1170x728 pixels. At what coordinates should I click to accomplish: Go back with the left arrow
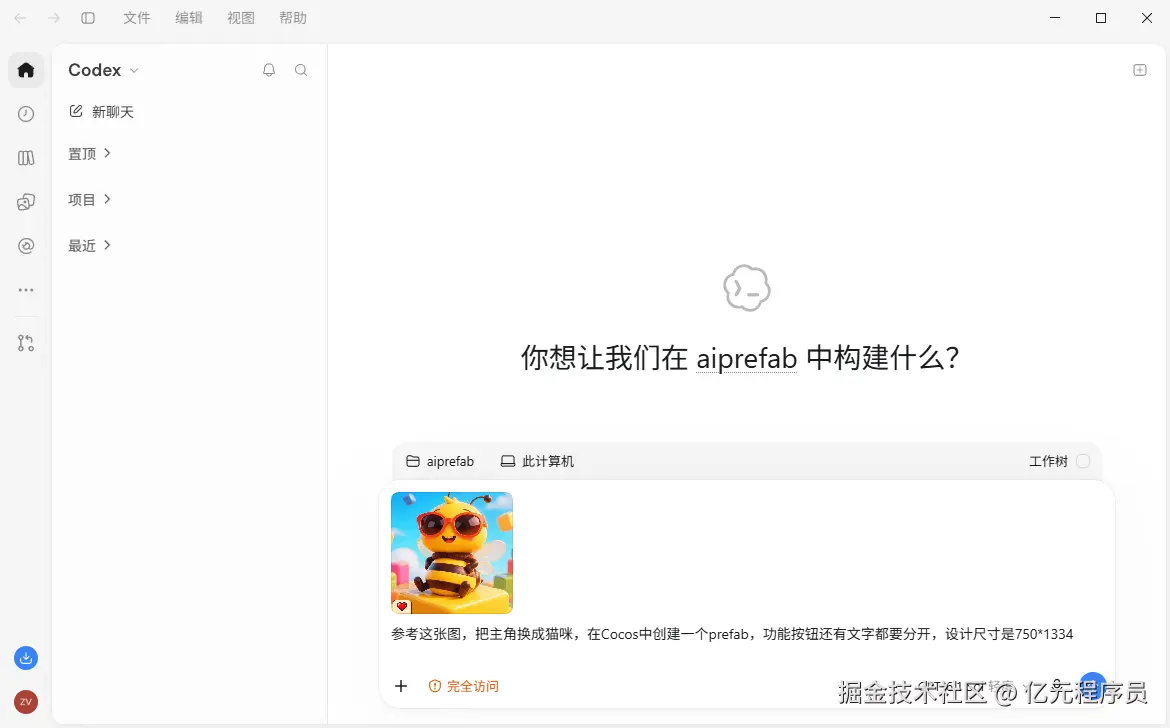click(x=20, y=18)
